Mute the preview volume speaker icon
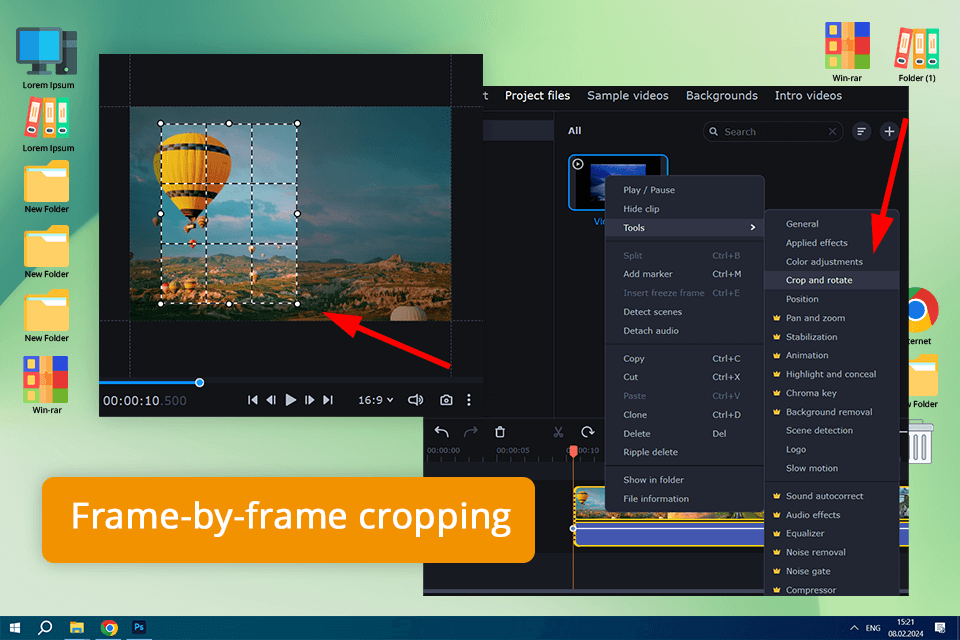Image resolution: width=960 pixels, height=640 pixels. (415, 400)
